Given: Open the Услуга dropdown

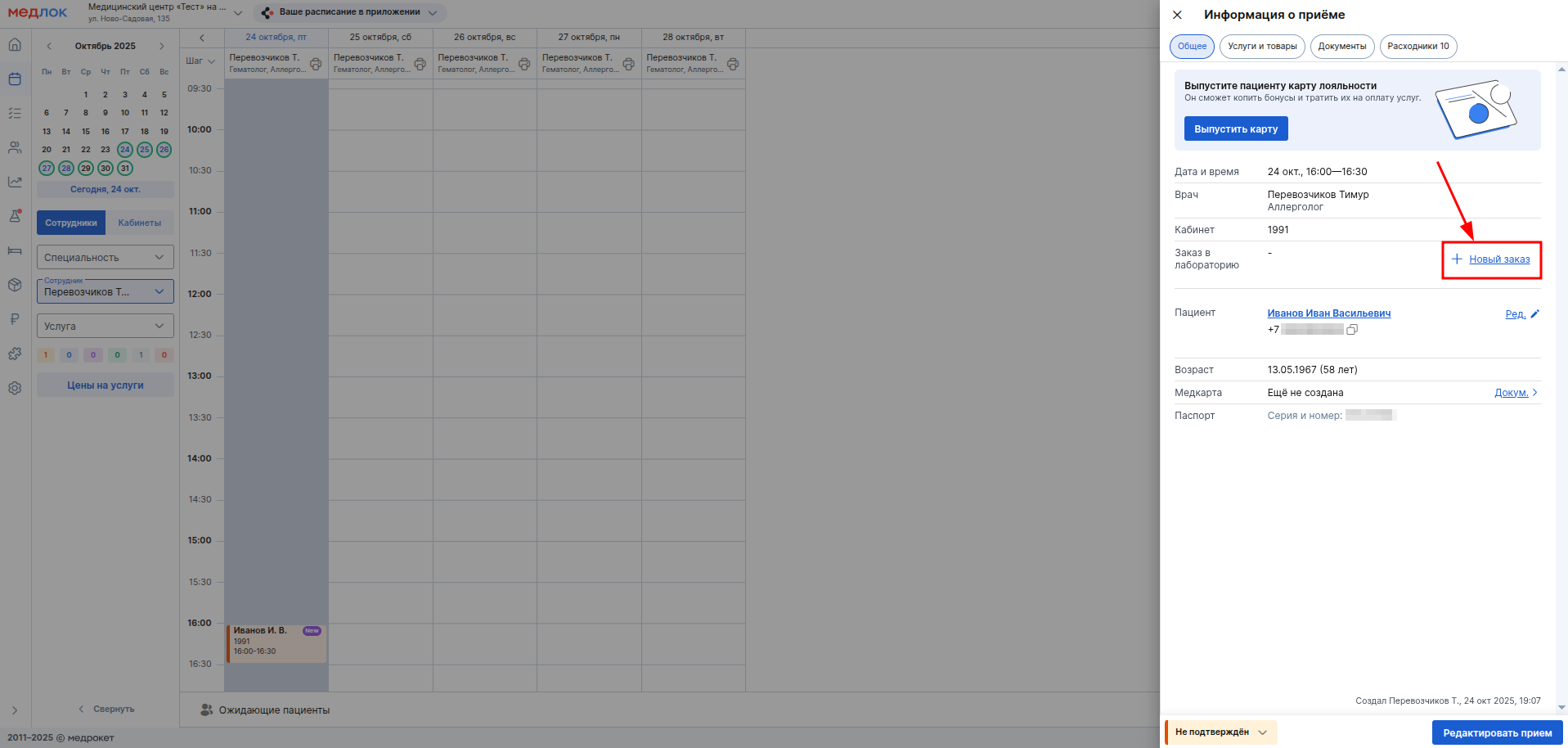Looking at the screenshot, I should (x=106, y=327).
